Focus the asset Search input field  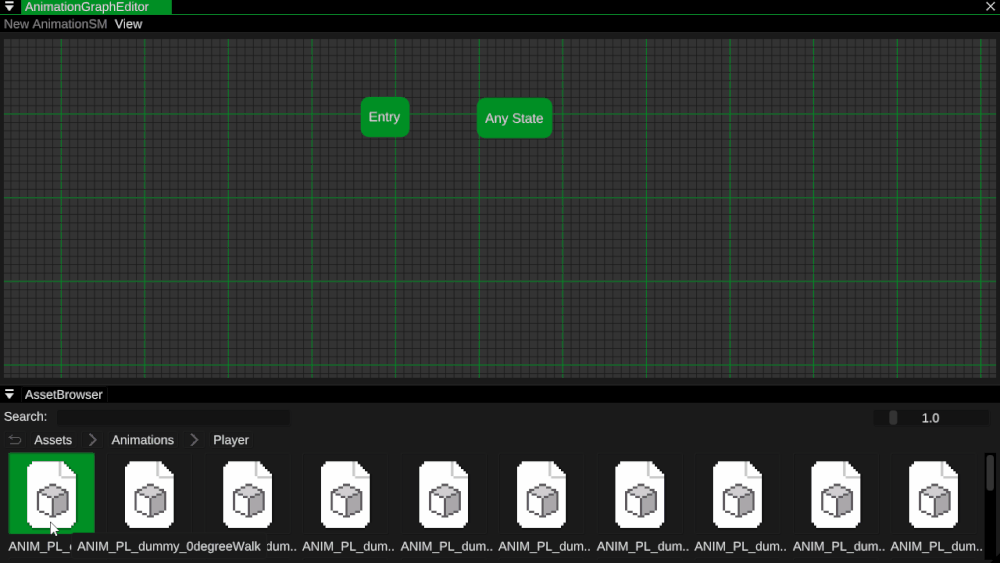173,417
